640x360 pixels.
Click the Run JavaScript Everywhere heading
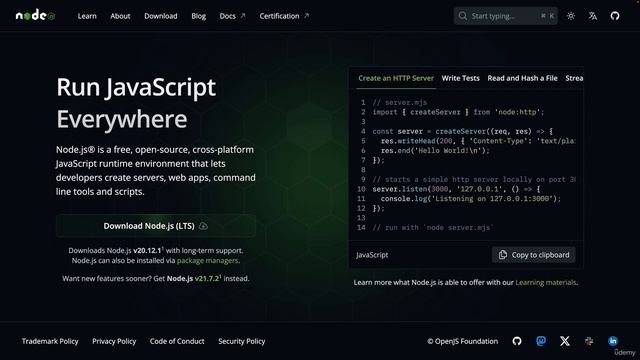(136, 103)
